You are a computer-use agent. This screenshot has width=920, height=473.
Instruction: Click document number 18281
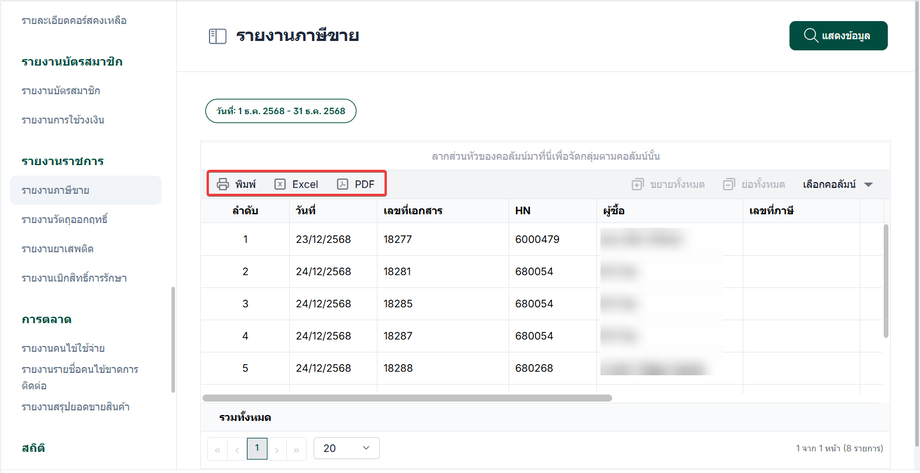pos(397,272)
